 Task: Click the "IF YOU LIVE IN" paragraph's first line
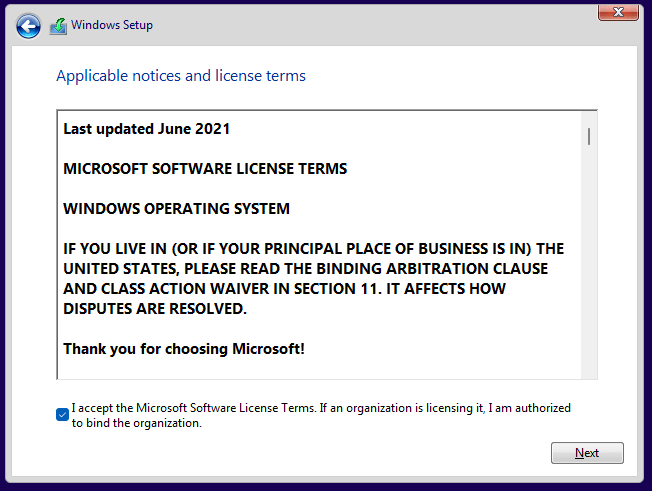click(x=313, y=249)
